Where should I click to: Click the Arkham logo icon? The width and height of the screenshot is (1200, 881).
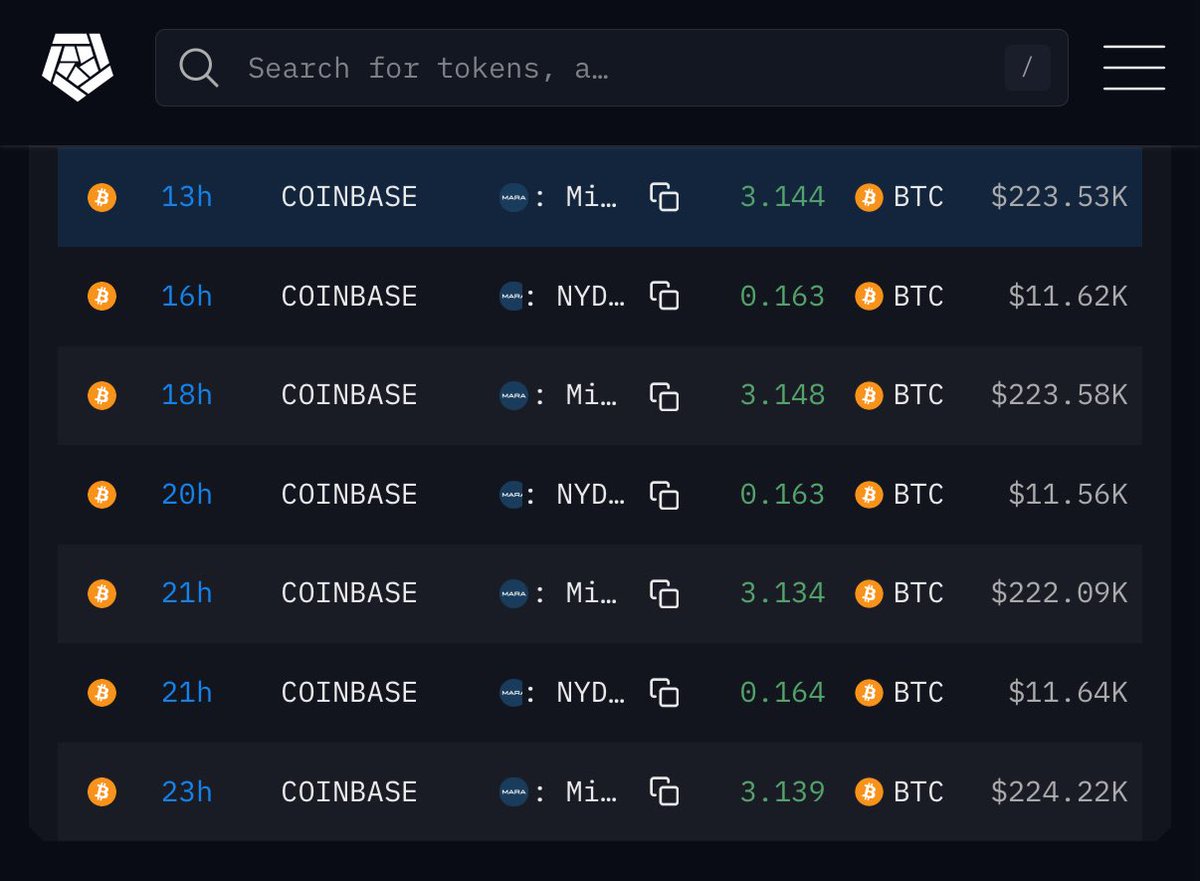77,67
